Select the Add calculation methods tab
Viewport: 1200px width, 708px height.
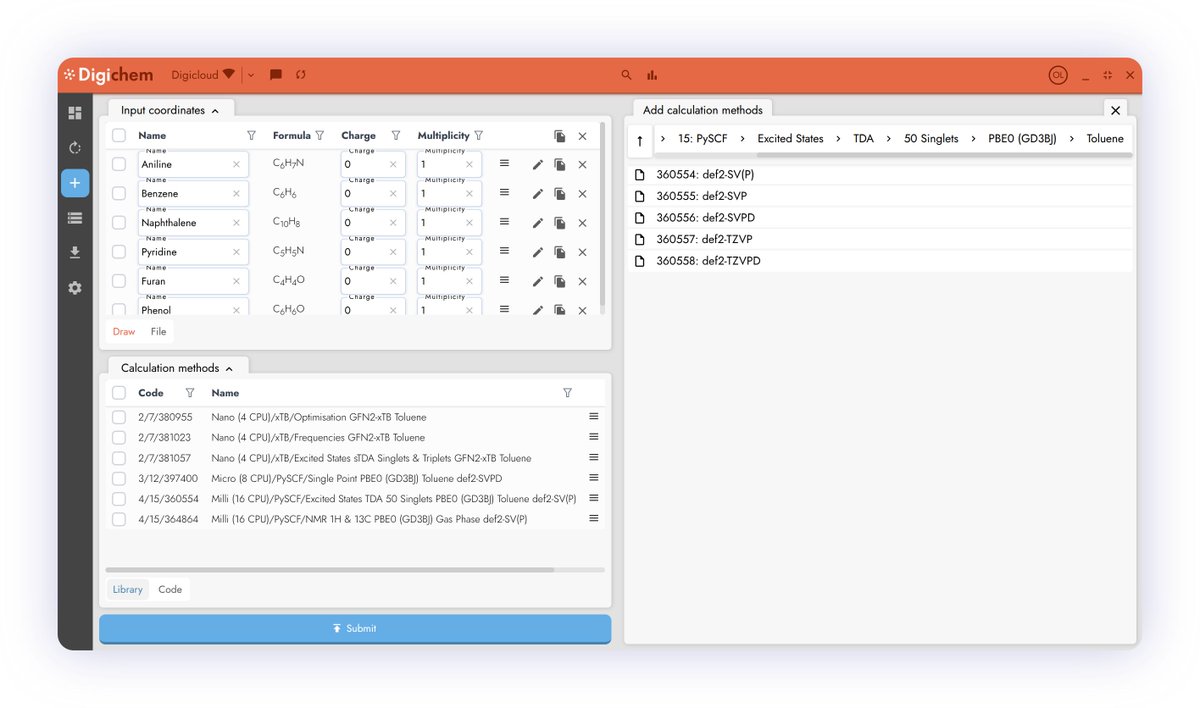point(703,110)
